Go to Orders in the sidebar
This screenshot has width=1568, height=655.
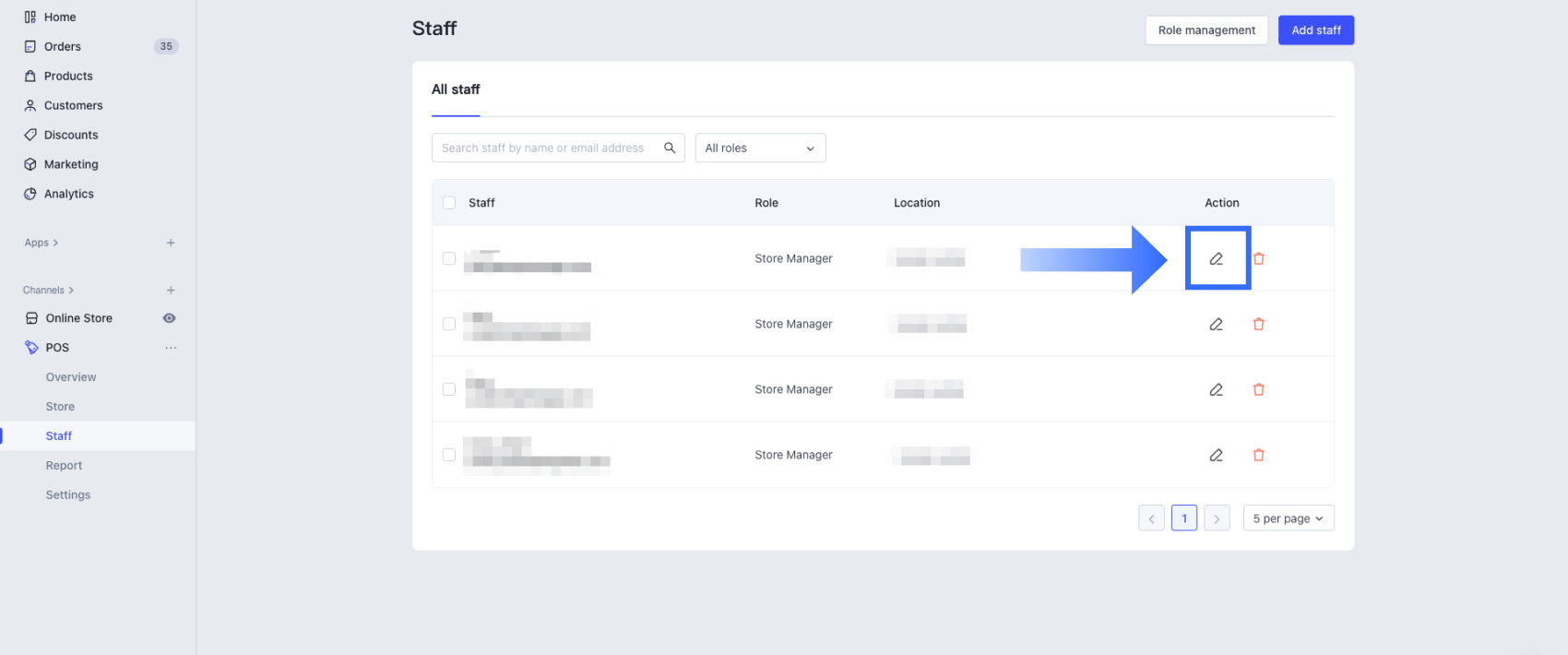point(63,46)
